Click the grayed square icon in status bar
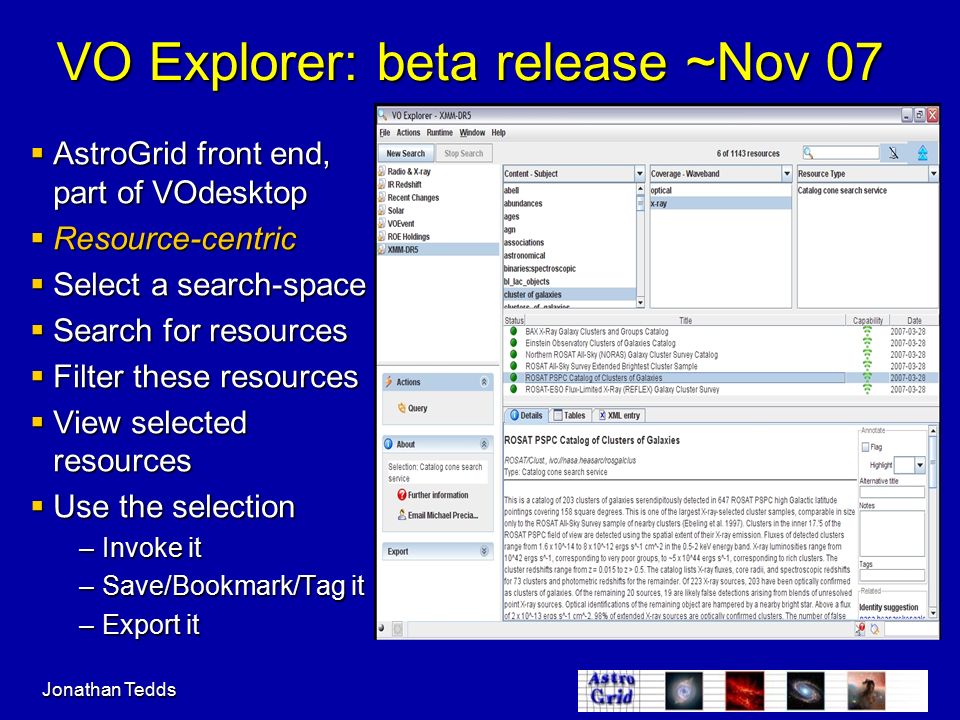The height and width of the screenshot is (720, 960). pos(397,628)
